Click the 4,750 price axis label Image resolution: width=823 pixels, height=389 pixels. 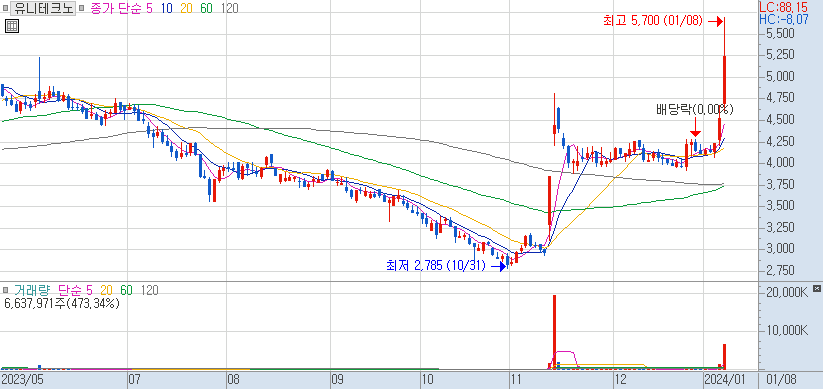pos(779,98)
